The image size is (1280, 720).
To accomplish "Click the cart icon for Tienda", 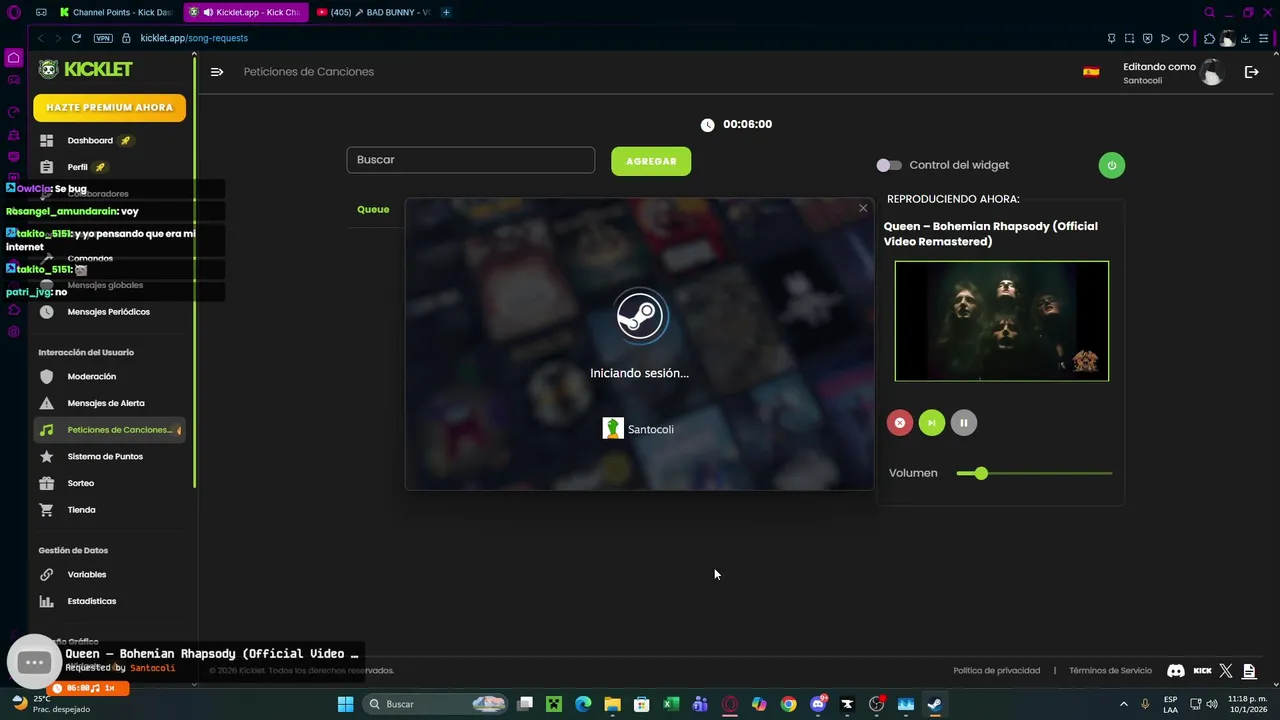I will coord(46,510).
